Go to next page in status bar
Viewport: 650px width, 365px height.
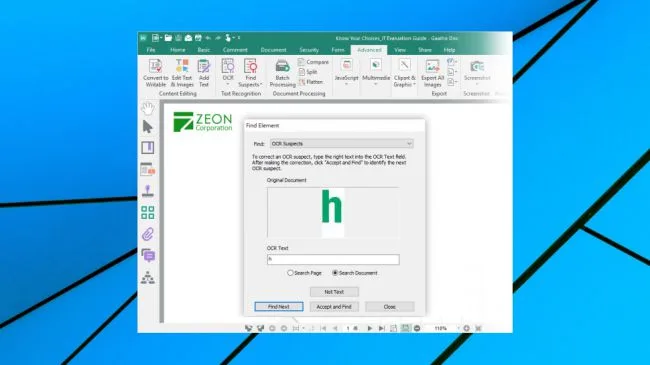(x=370, y=328)
